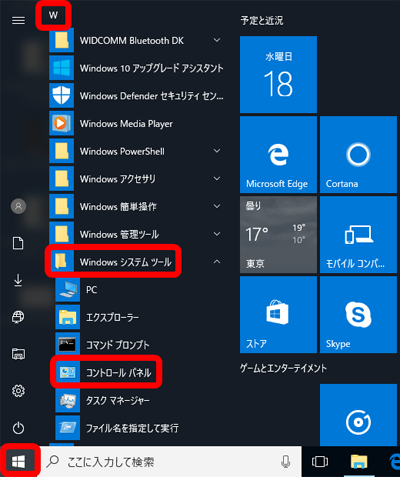The image size is (400, 477).
Task: Click the ゲームとエンターテイメント group heading
Action: [283, 368]
